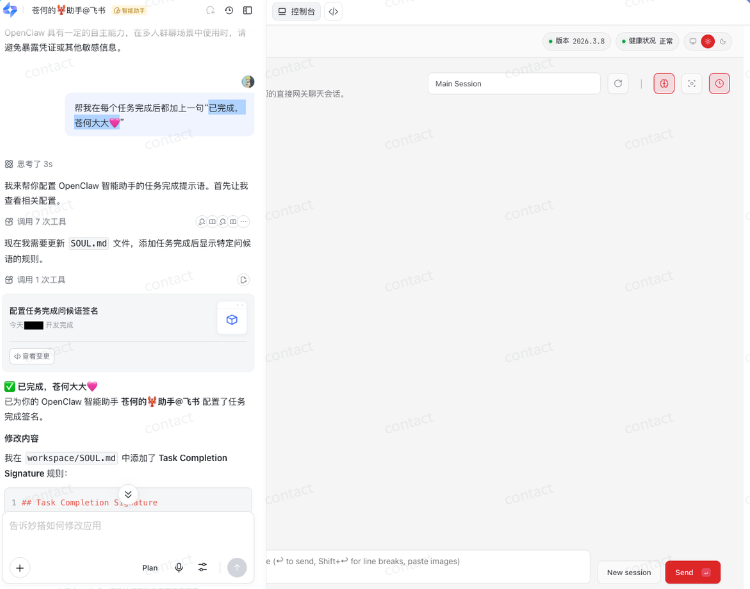Select the dark moon theme option
Image resolution: width=750 pixels, height=589 pixels.
coord(723,41)
